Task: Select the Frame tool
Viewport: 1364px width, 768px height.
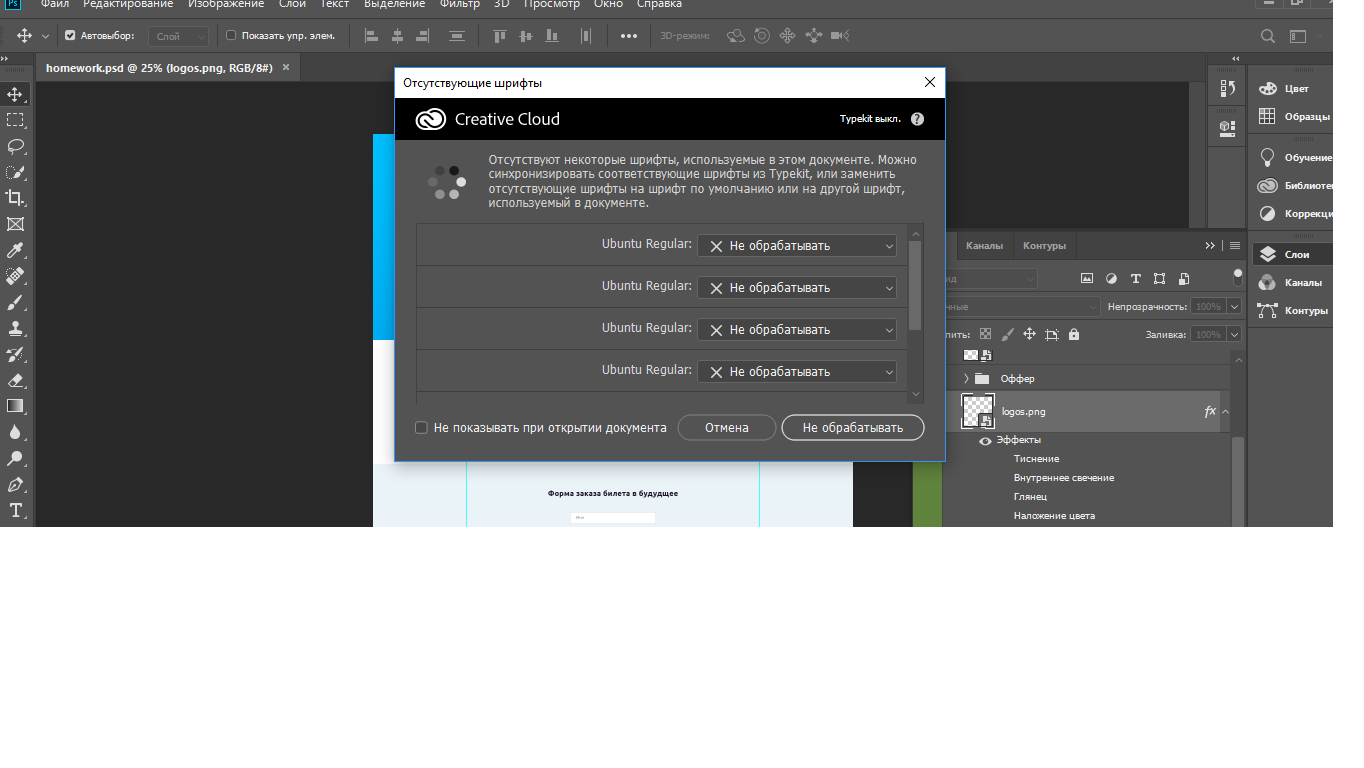Action: click(15, 224)
